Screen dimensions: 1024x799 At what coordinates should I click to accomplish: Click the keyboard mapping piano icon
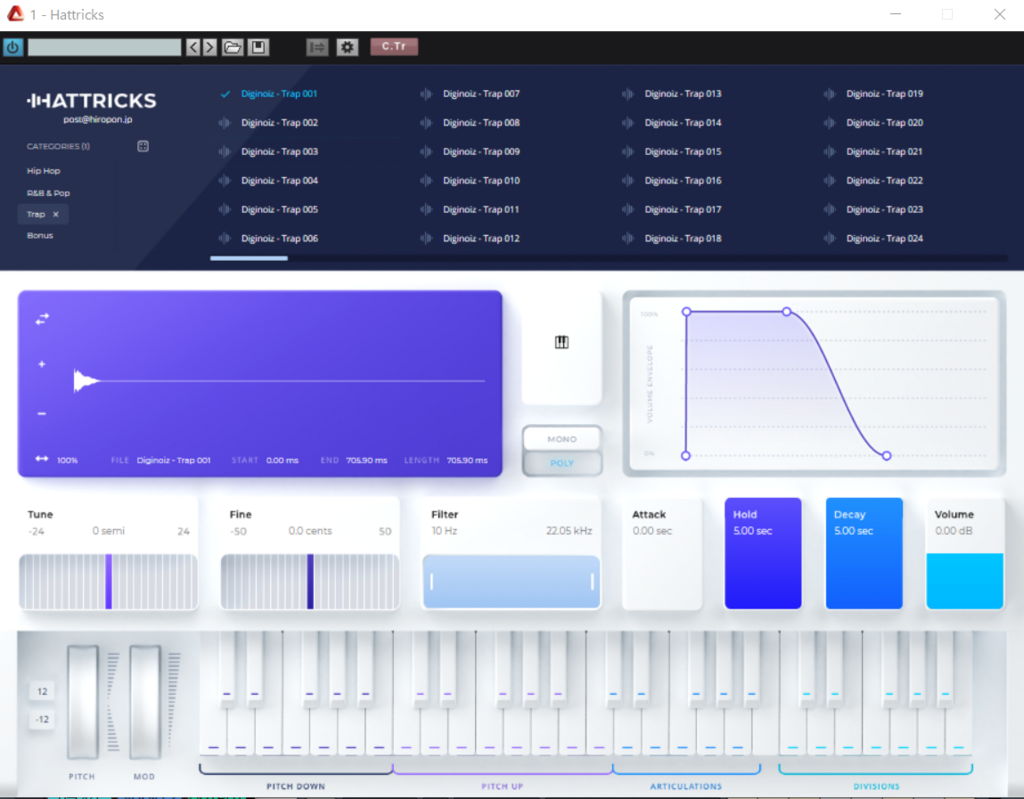pos(562,342)
